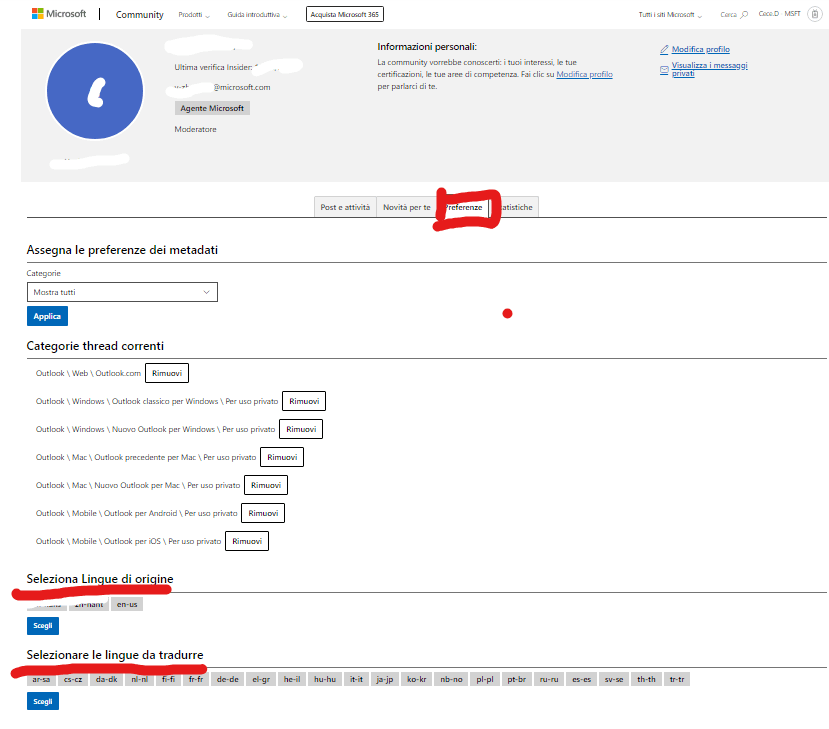
Task: Click the es-es language tag
Action: click(582, 679)
